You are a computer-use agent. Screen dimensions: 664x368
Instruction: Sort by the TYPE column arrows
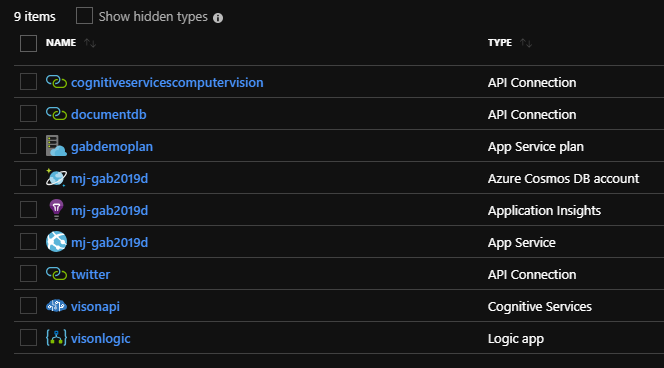[x=526, y=43]
